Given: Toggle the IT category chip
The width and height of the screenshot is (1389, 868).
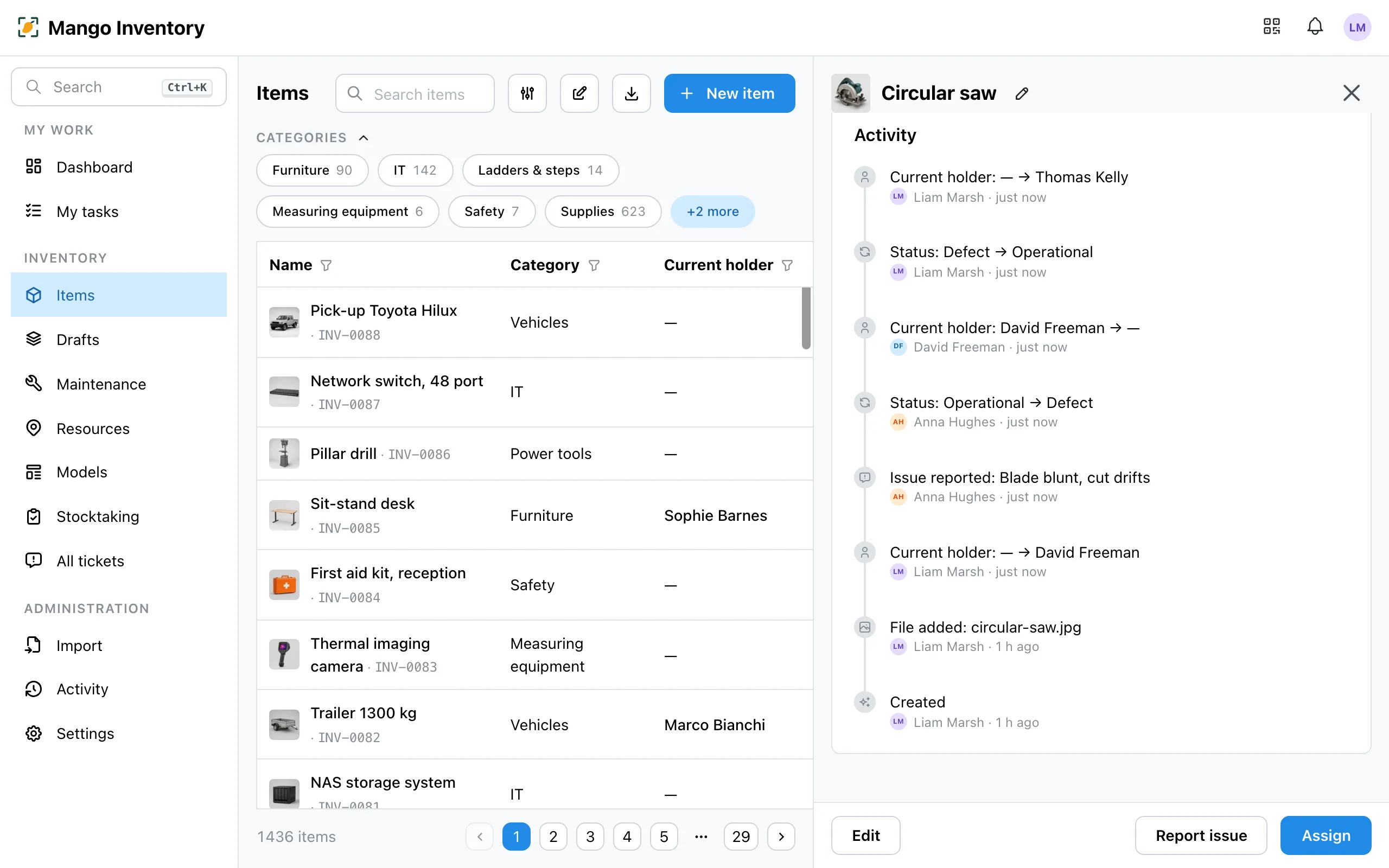Looking at the screenshot, I should coord(415,170).
